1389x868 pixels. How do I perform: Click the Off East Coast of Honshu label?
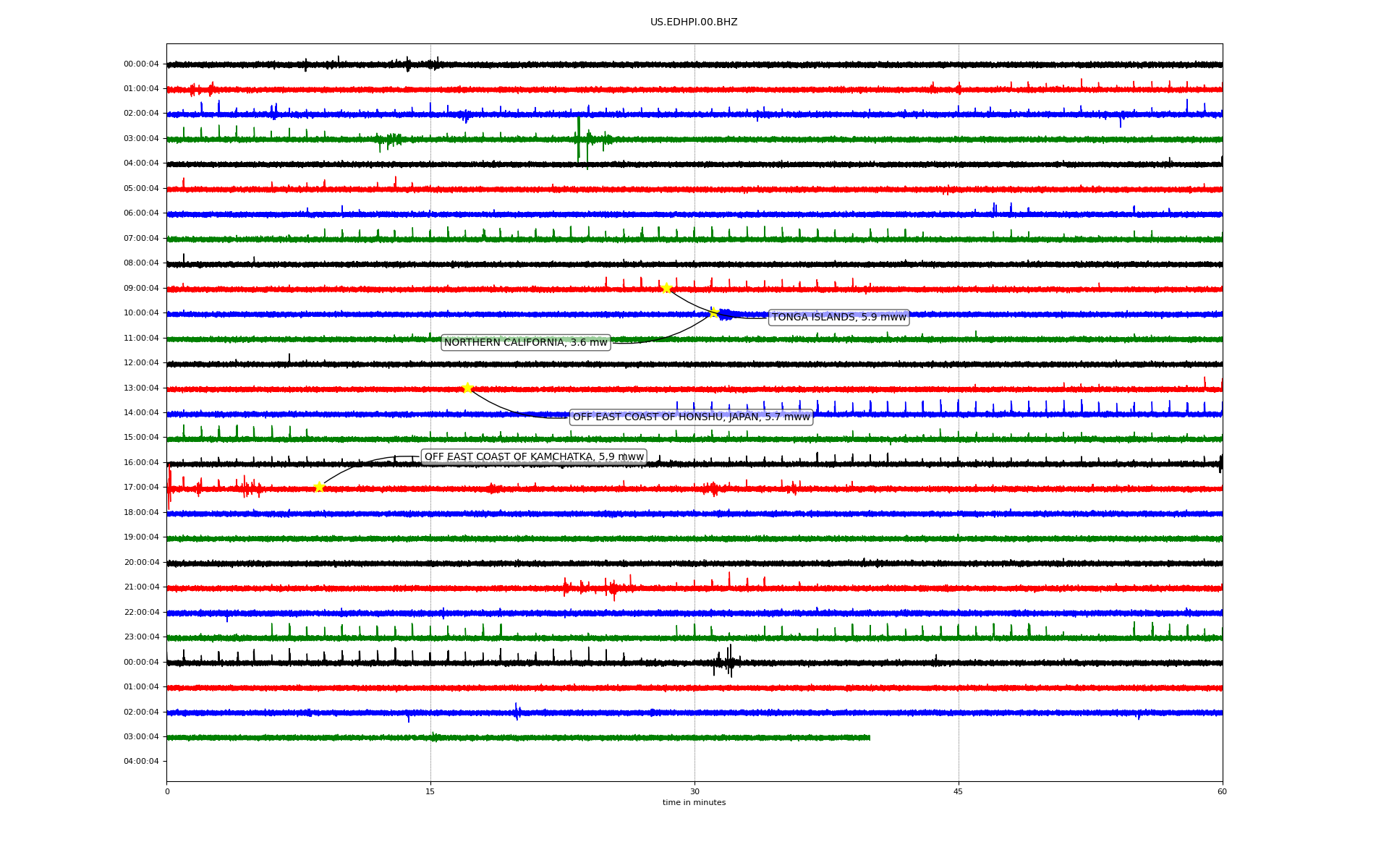coord(691,417)
